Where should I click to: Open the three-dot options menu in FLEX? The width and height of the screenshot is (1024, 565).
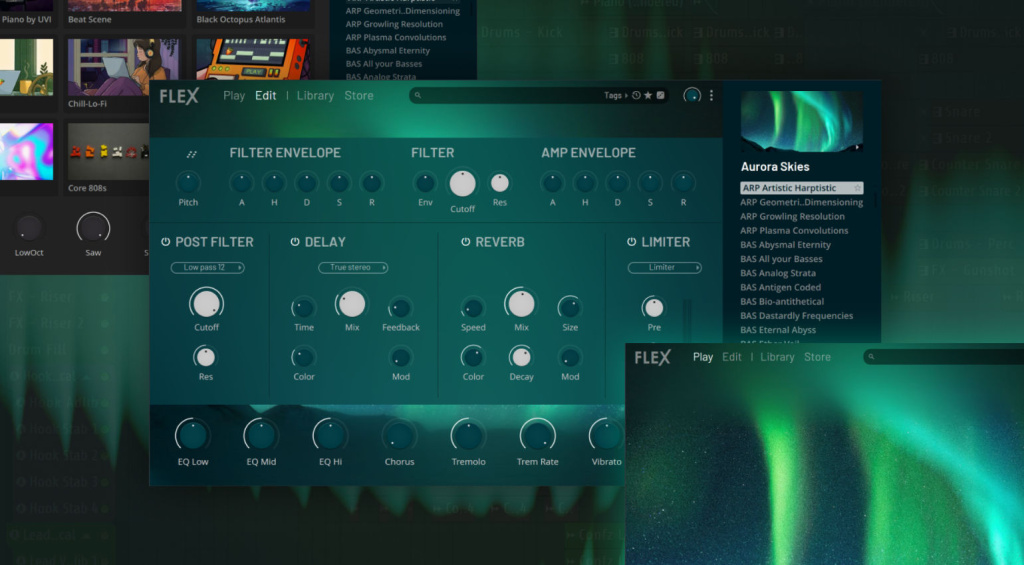tap(711, 95)
